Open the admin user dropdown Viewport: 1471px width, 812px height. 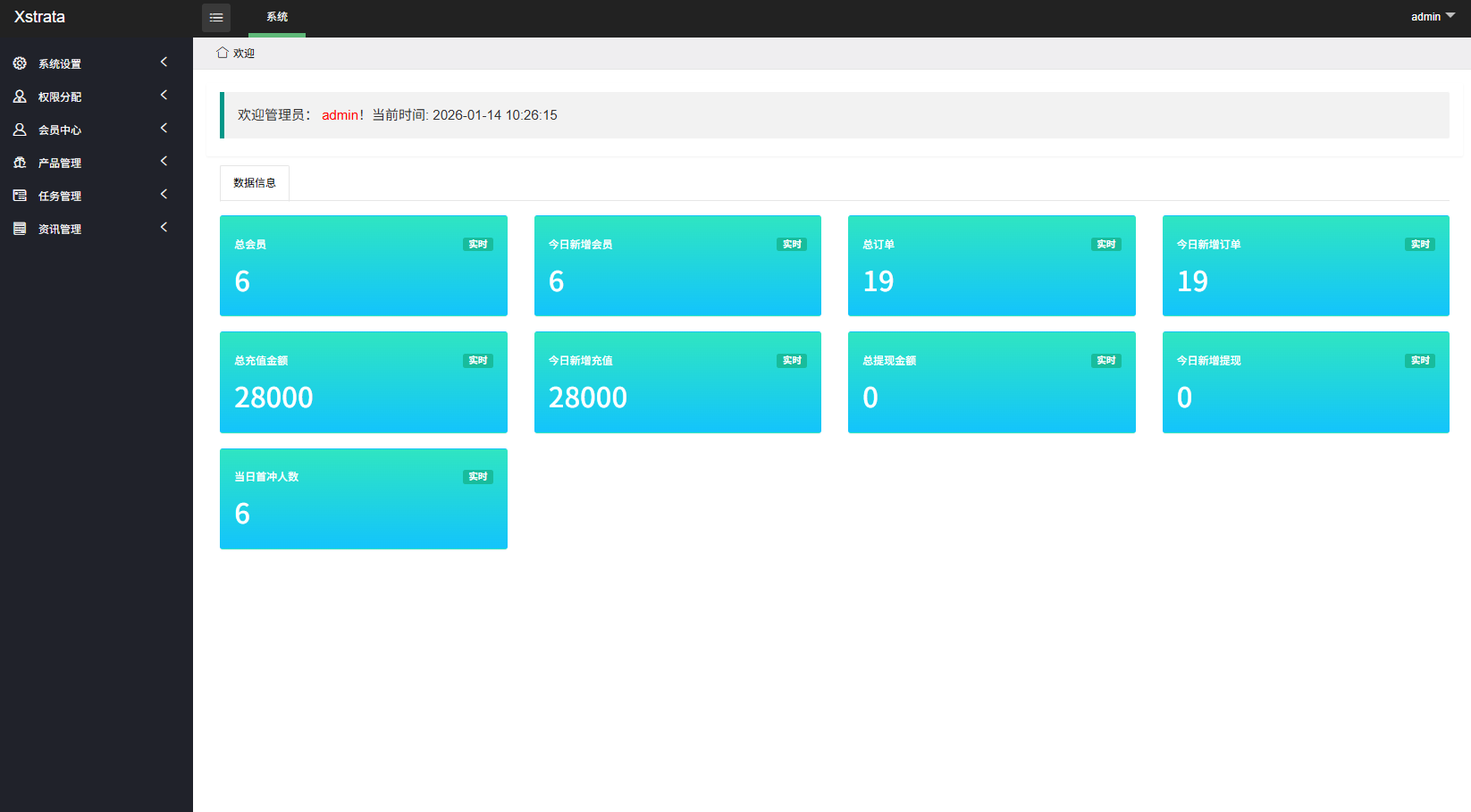1433,17
